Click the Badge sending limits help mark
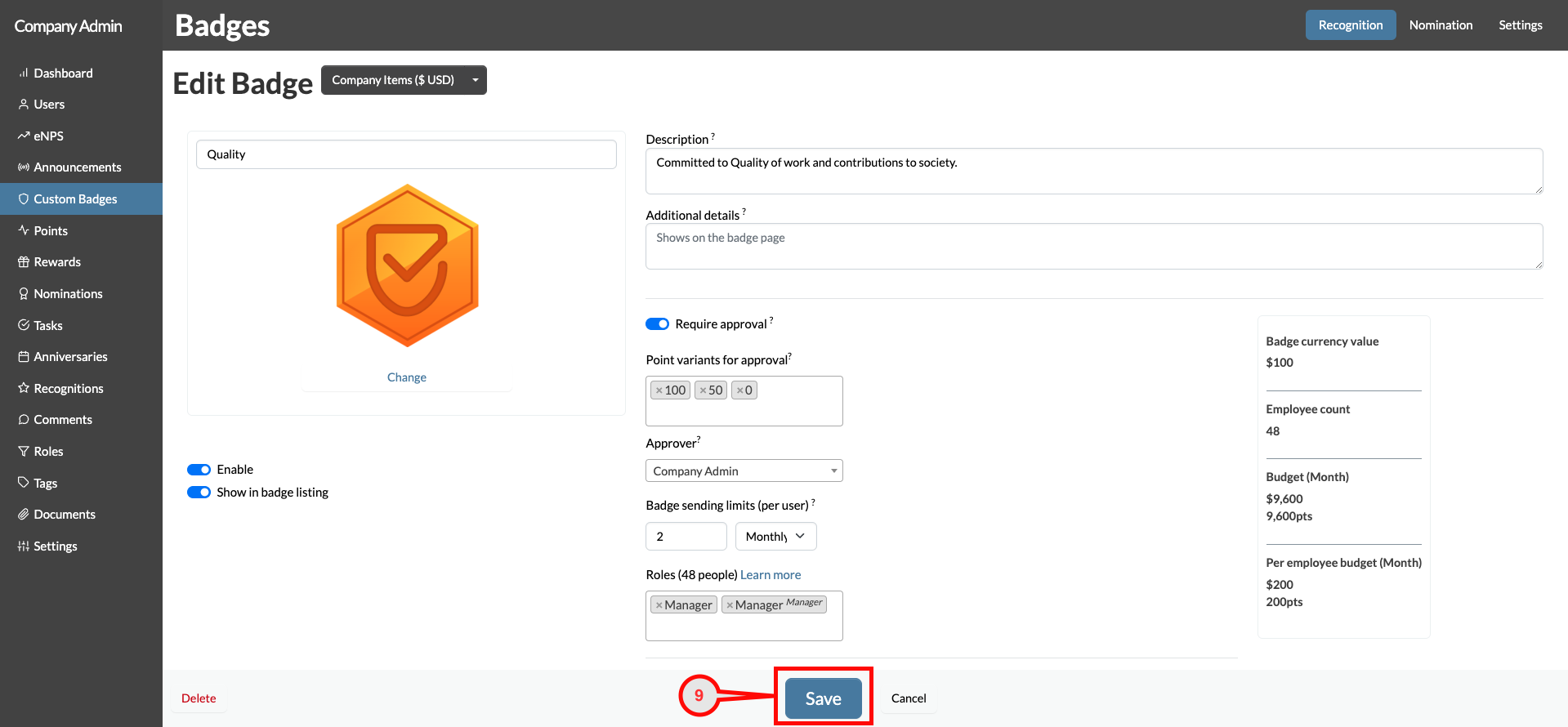 coord(813,502)
